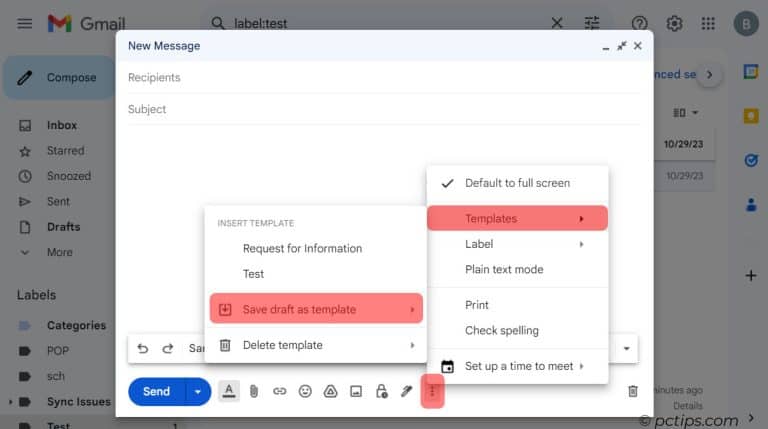This screenshot has width=768, height=429.
Task: Insert the Request for Information template
Action: pyautogui.click(x=302, y=248)
